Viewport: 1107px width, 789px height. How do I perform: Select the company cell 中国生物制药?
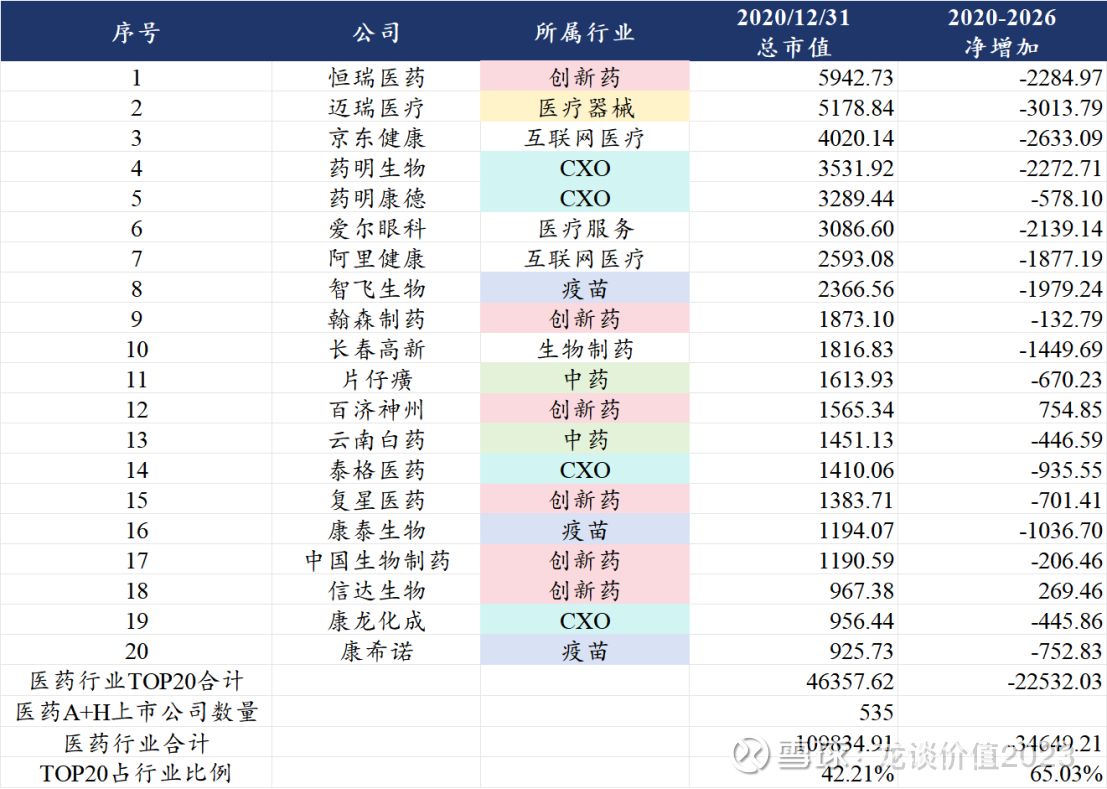pyautogui.click(x=376, y=560)
